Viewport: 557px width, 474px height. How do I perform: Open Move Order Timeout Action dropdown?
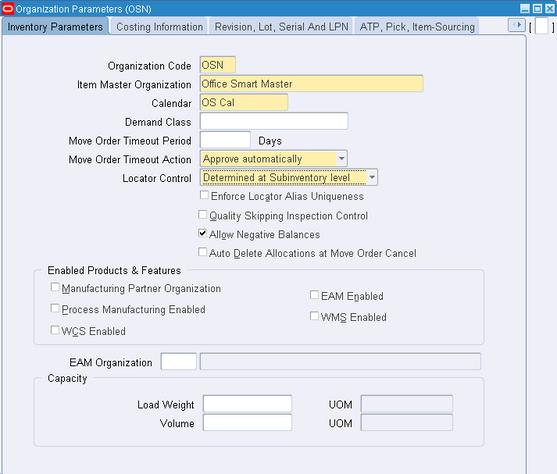tap(341, 158)
